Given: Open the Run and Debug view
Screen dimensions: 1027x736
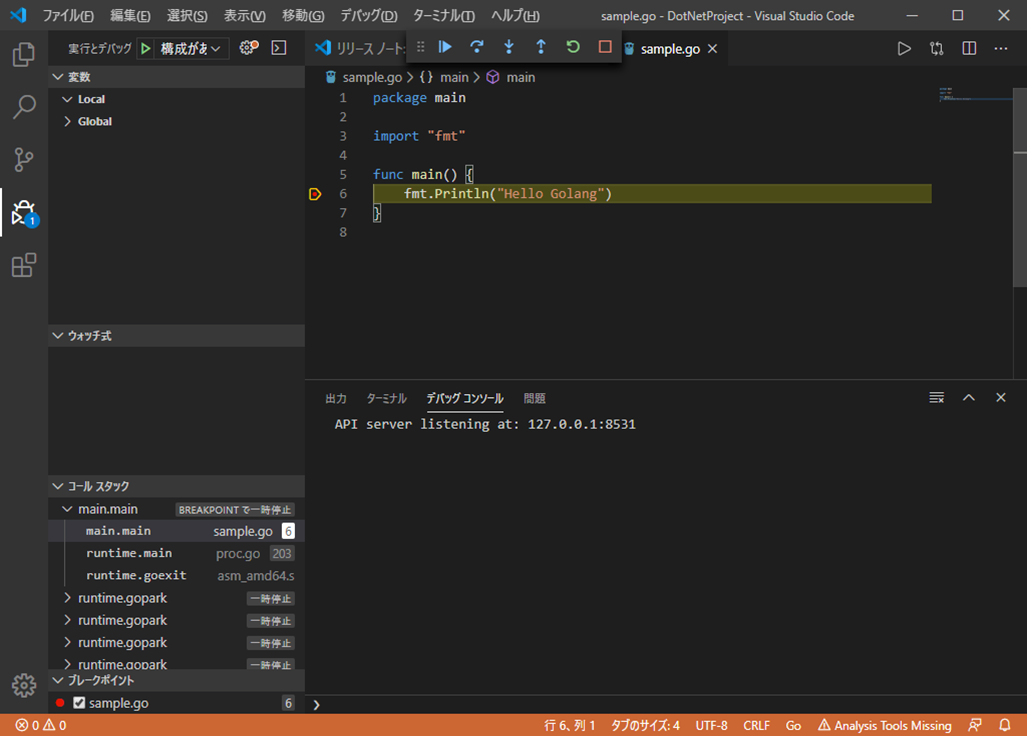Looking at the screenshot, I should tap(24, 213).
